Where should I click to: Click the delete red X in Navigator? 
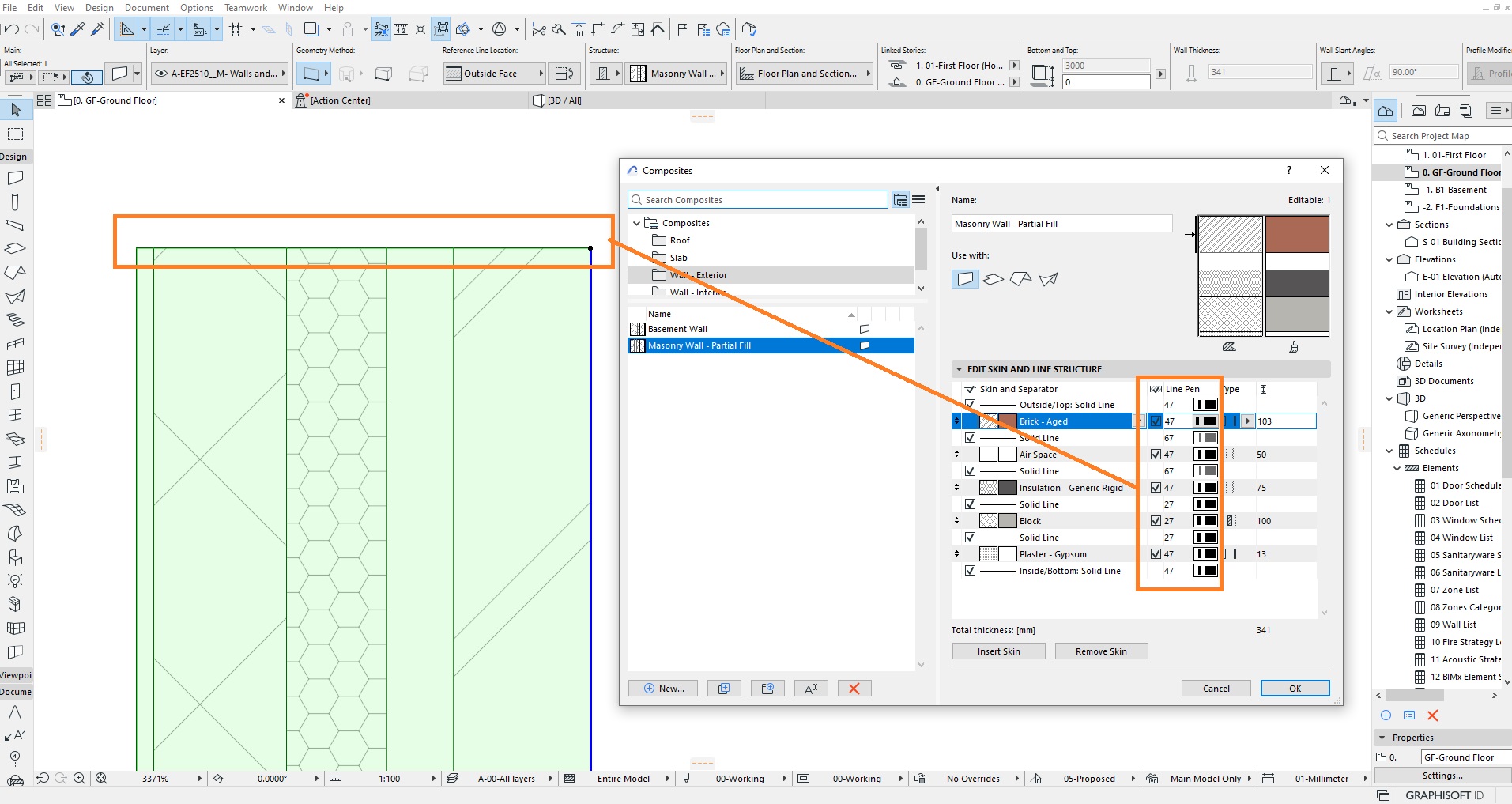(x=1432, y=715)
